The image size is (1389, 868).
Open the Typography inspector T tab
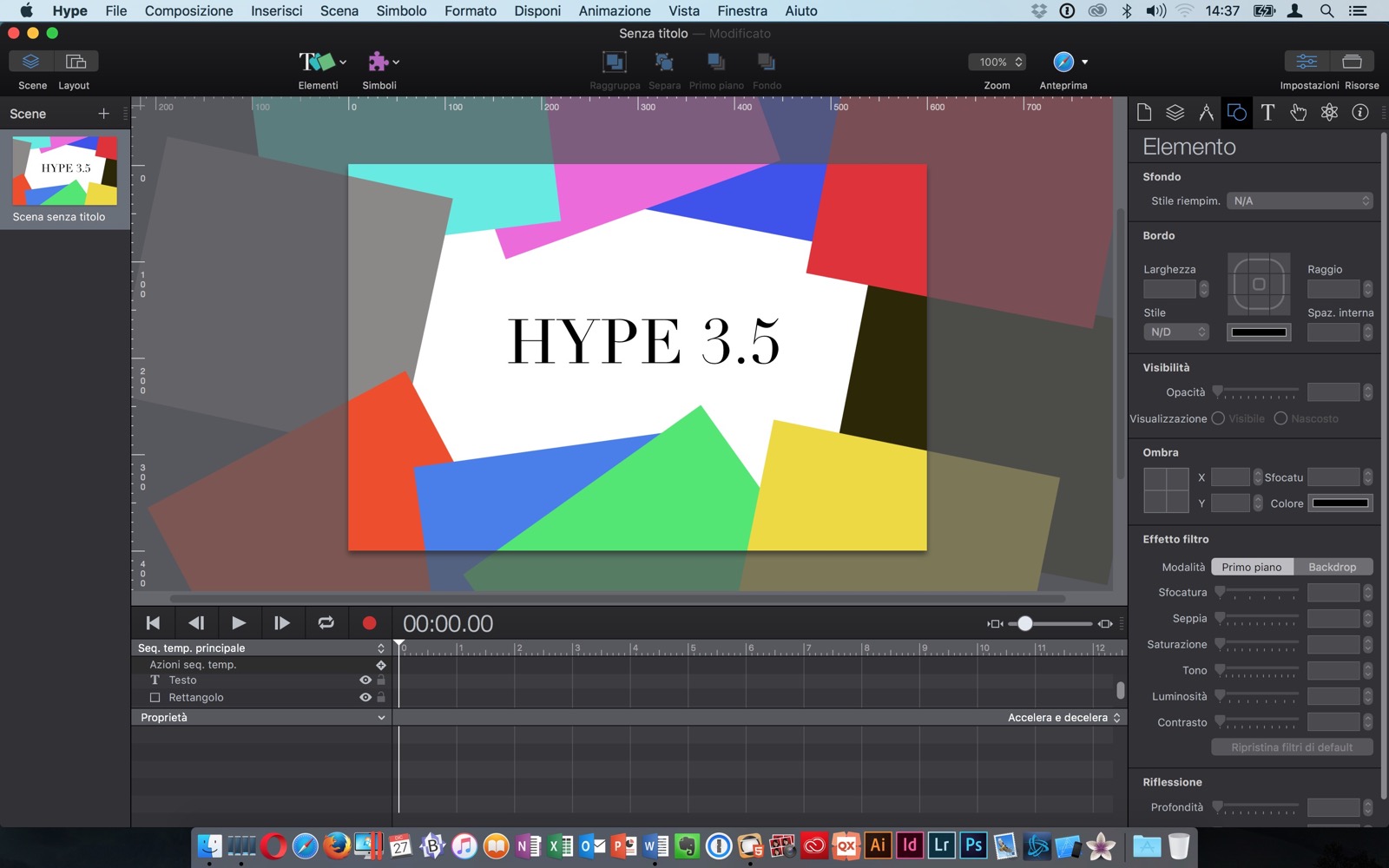click(x=1267, y=112)
